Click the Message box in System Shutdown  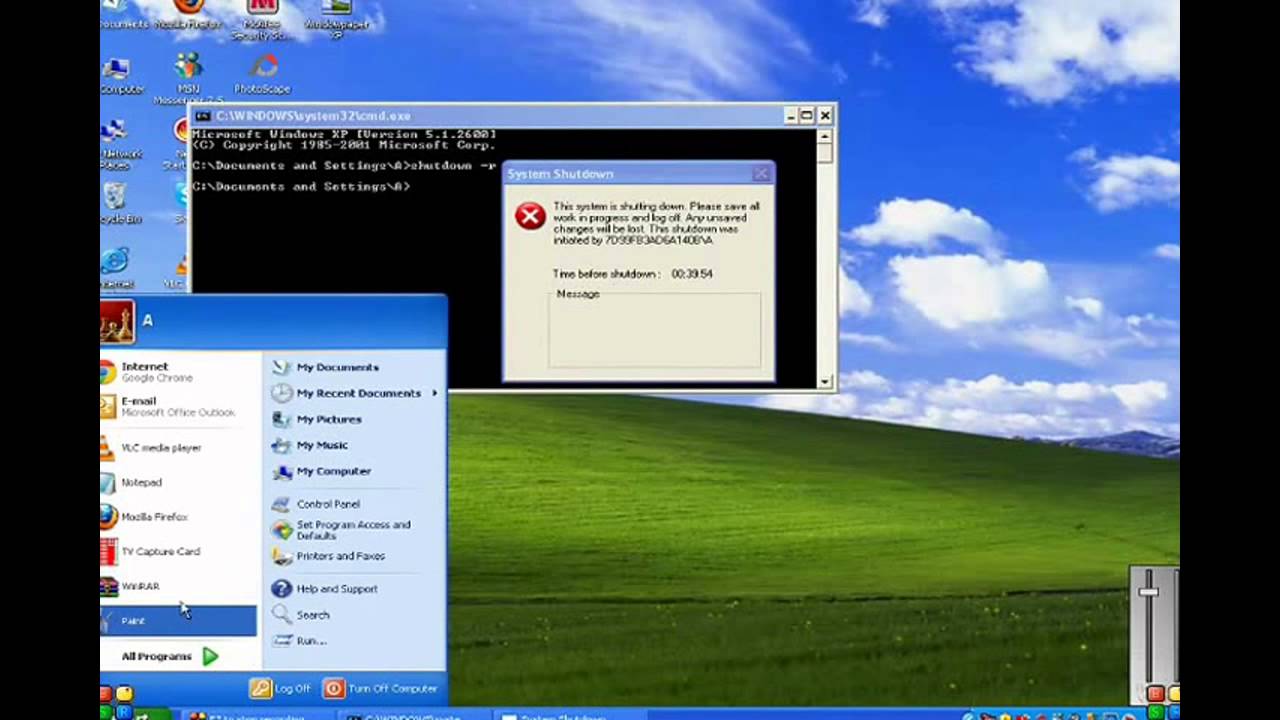pyautogui.click(x=655, y=330)
